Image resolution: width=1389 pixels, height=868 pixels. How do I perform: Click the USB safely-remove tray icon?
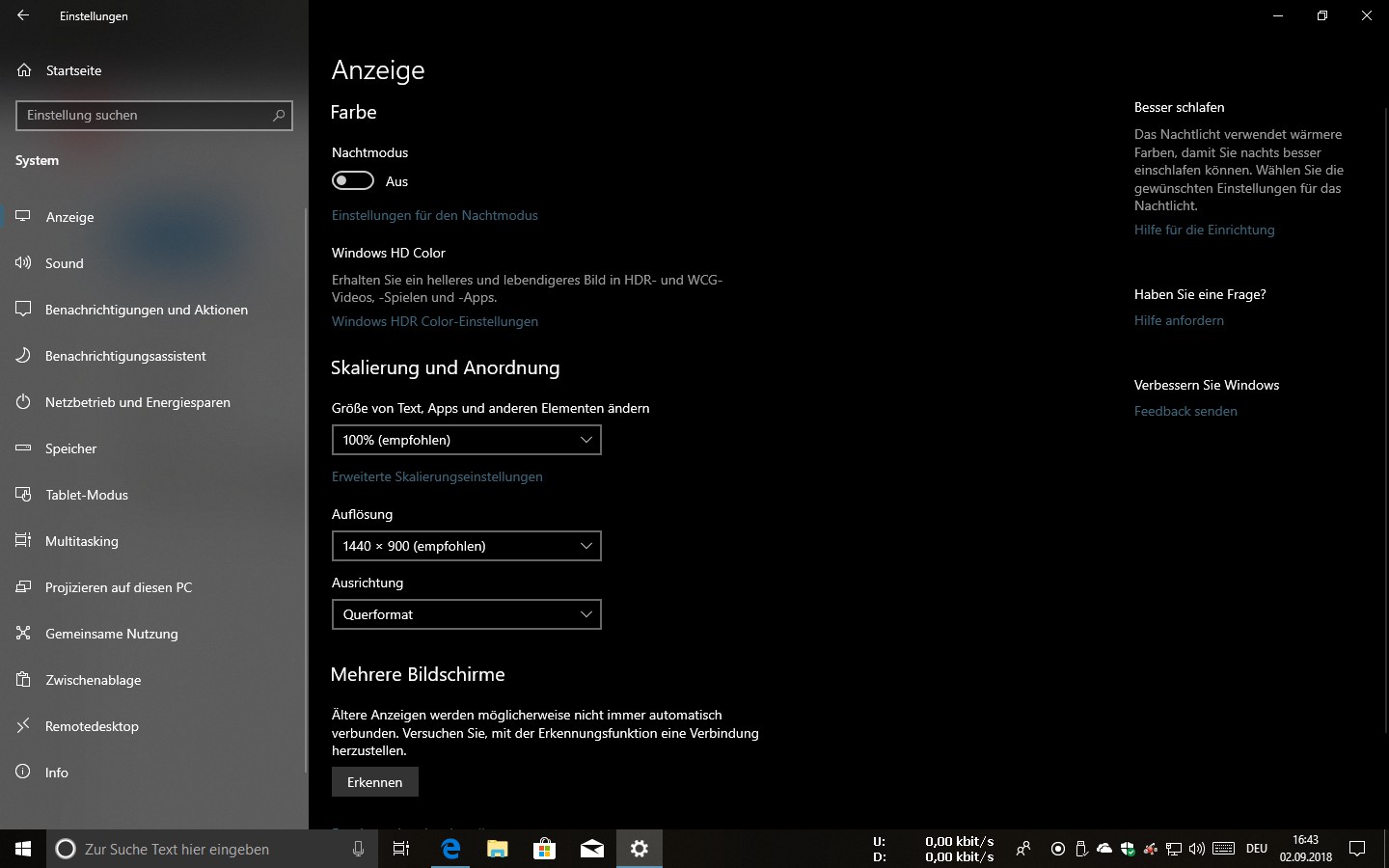tap(1081, 849)
